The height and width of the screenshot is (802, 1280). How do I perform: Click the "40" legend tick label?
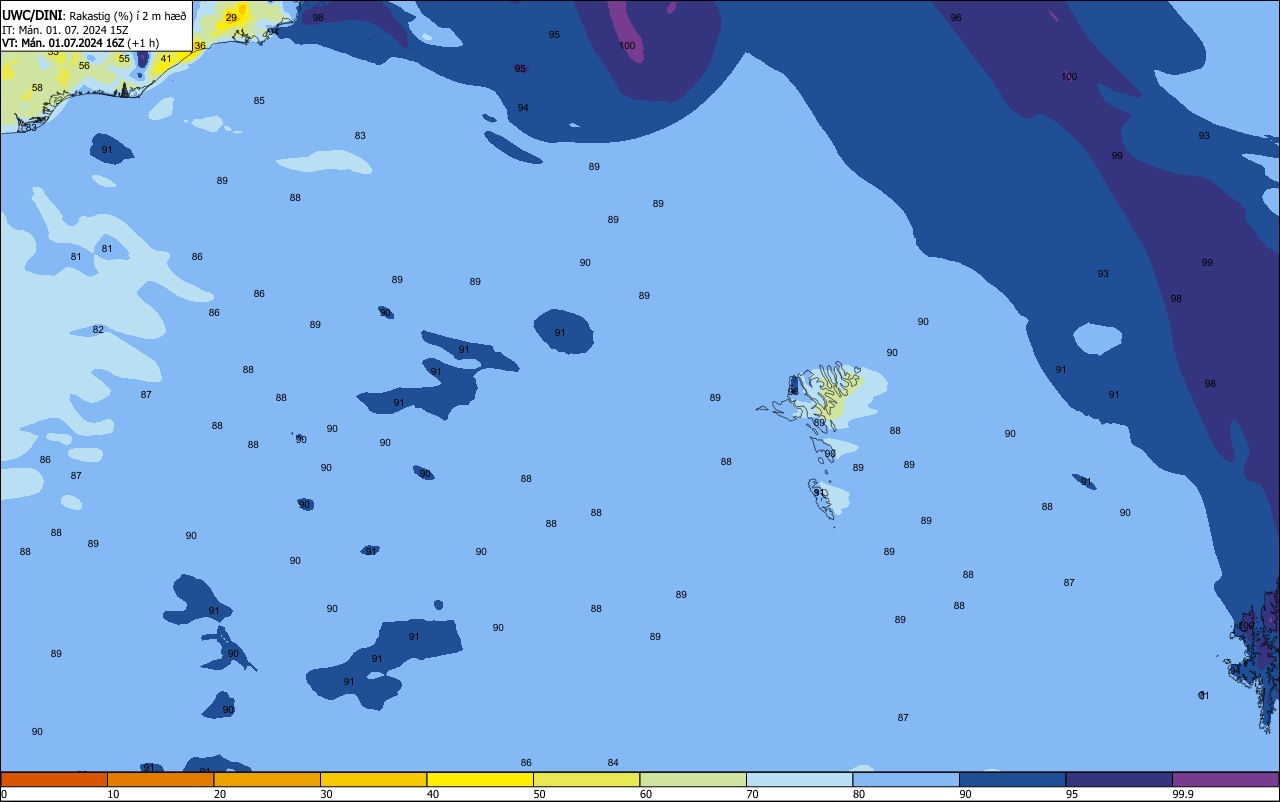pos(433,794)
